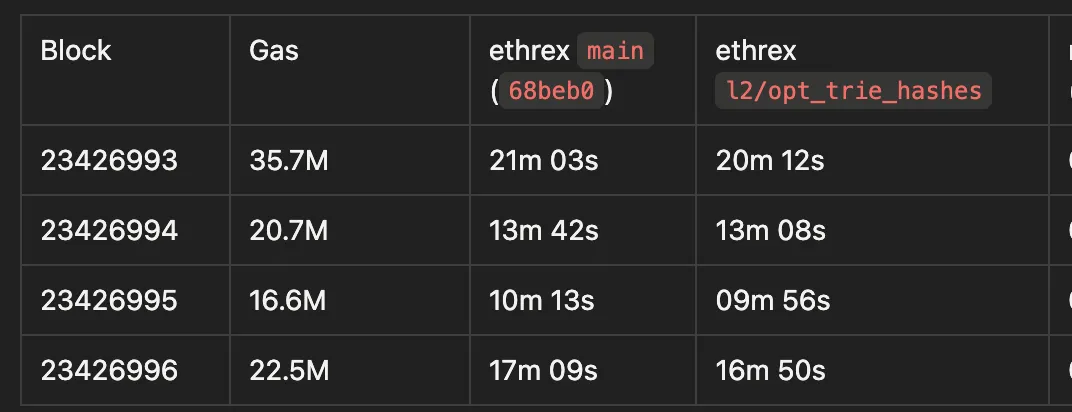Screen dimensions: 1072x412
Task: Select the 17m 09s timing cell
Action: 544,371
